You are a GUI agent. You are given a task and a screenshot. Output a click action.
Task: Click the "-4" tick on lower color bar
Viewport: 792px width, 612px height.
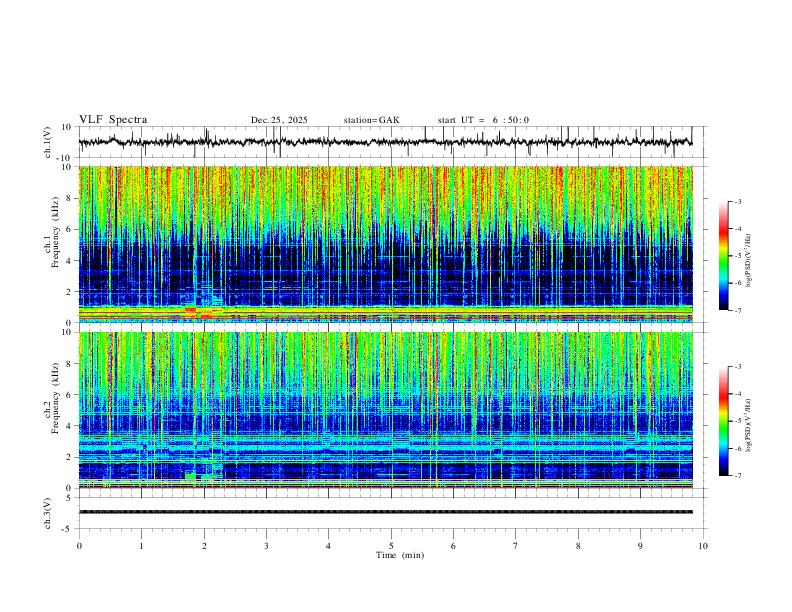pyautogui.click(x=737, y=394)
